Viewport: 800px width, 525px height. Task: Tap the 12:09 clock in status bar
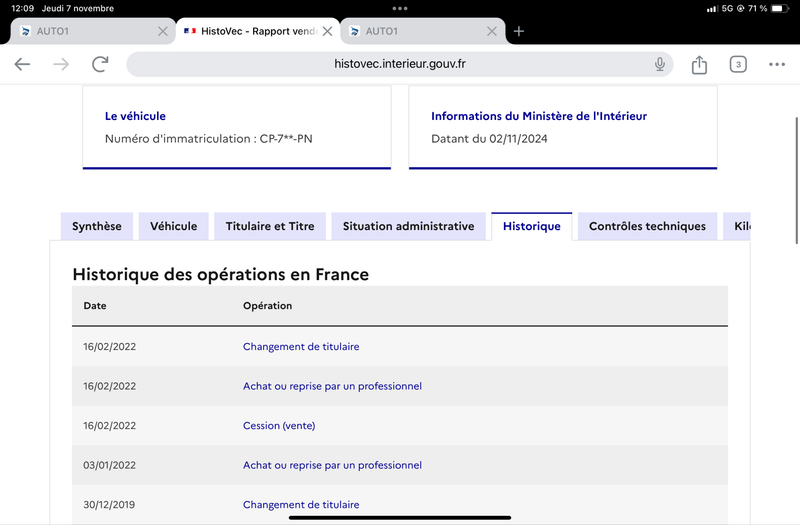[22, 8]
